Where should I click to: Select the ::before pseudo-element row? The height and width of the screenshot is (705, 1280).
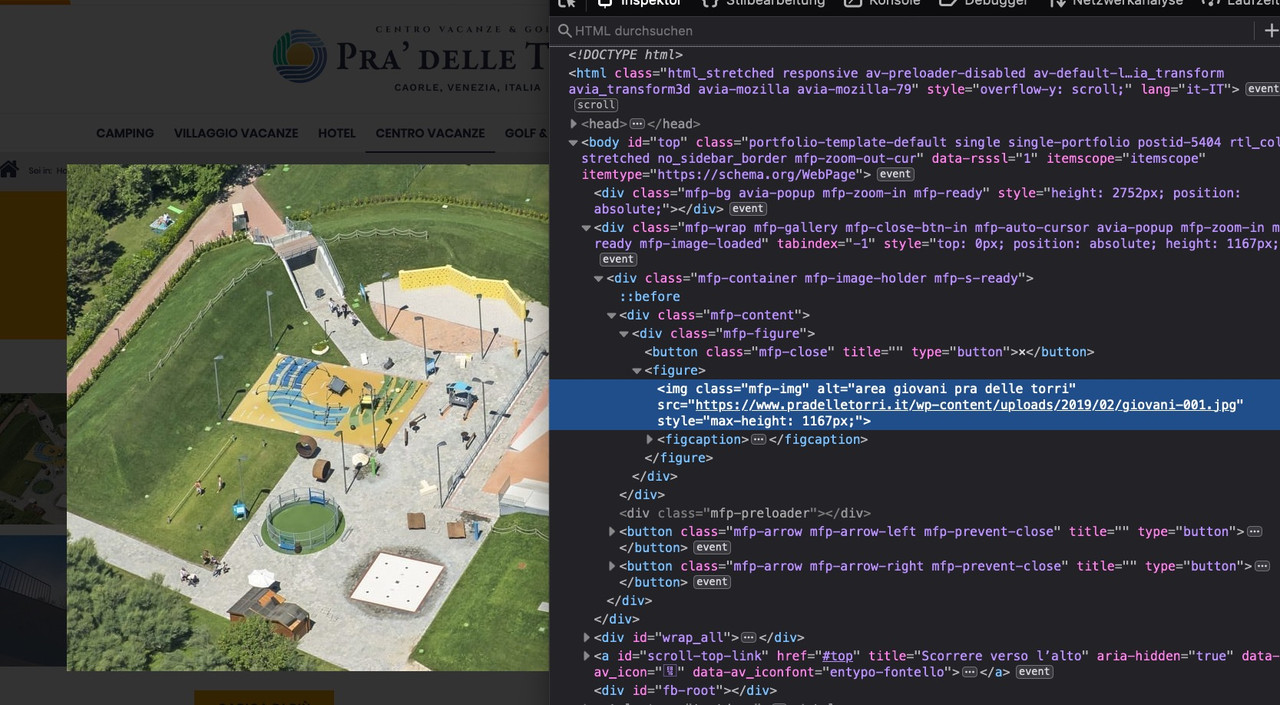(650, 297)
